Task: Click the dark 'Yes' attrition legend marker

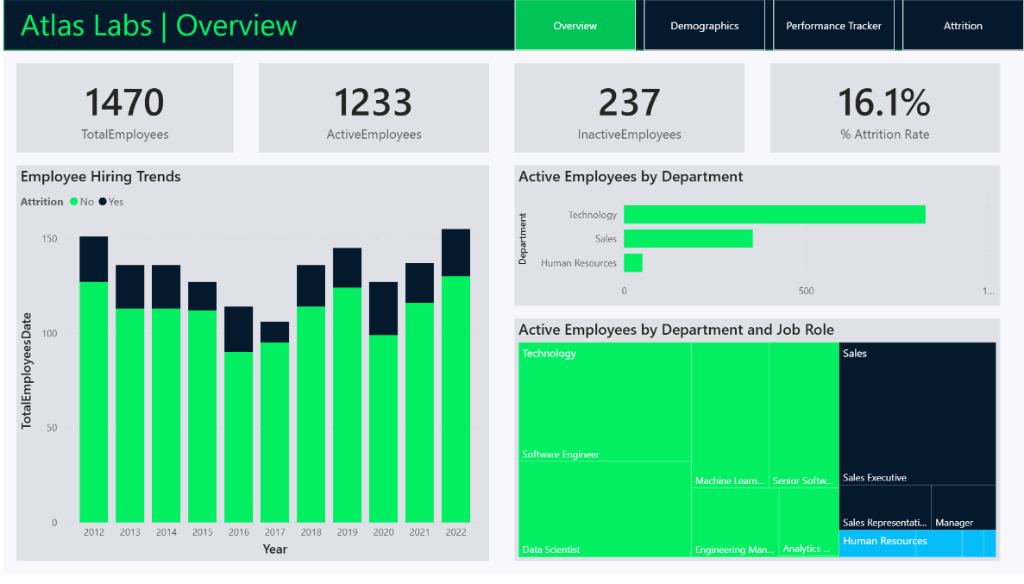Action: pos(103,202)
